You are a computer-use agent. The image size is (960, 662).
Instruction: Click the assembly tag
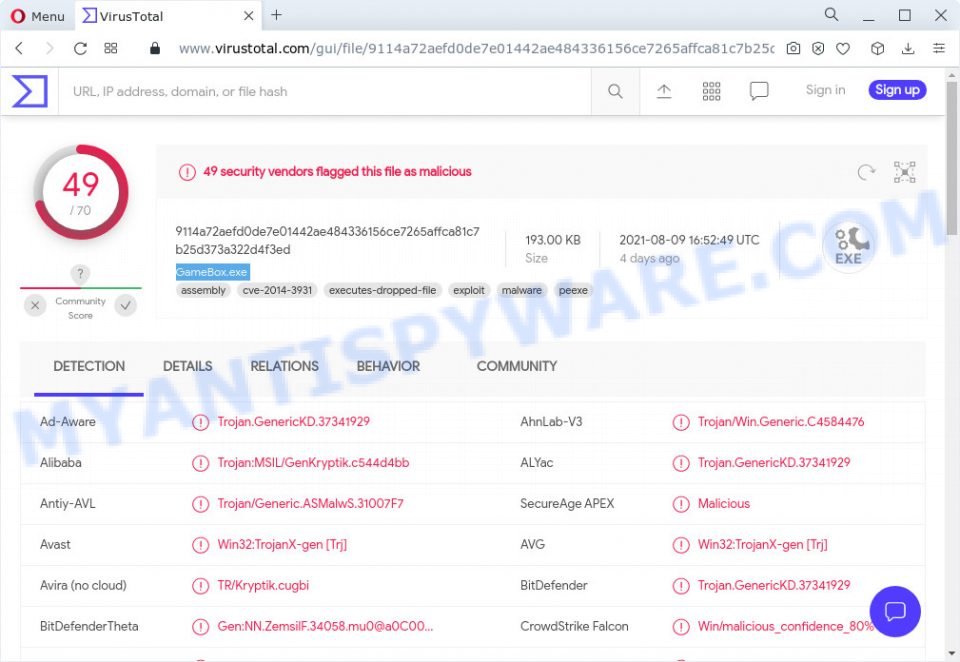[x=203, y=290]
